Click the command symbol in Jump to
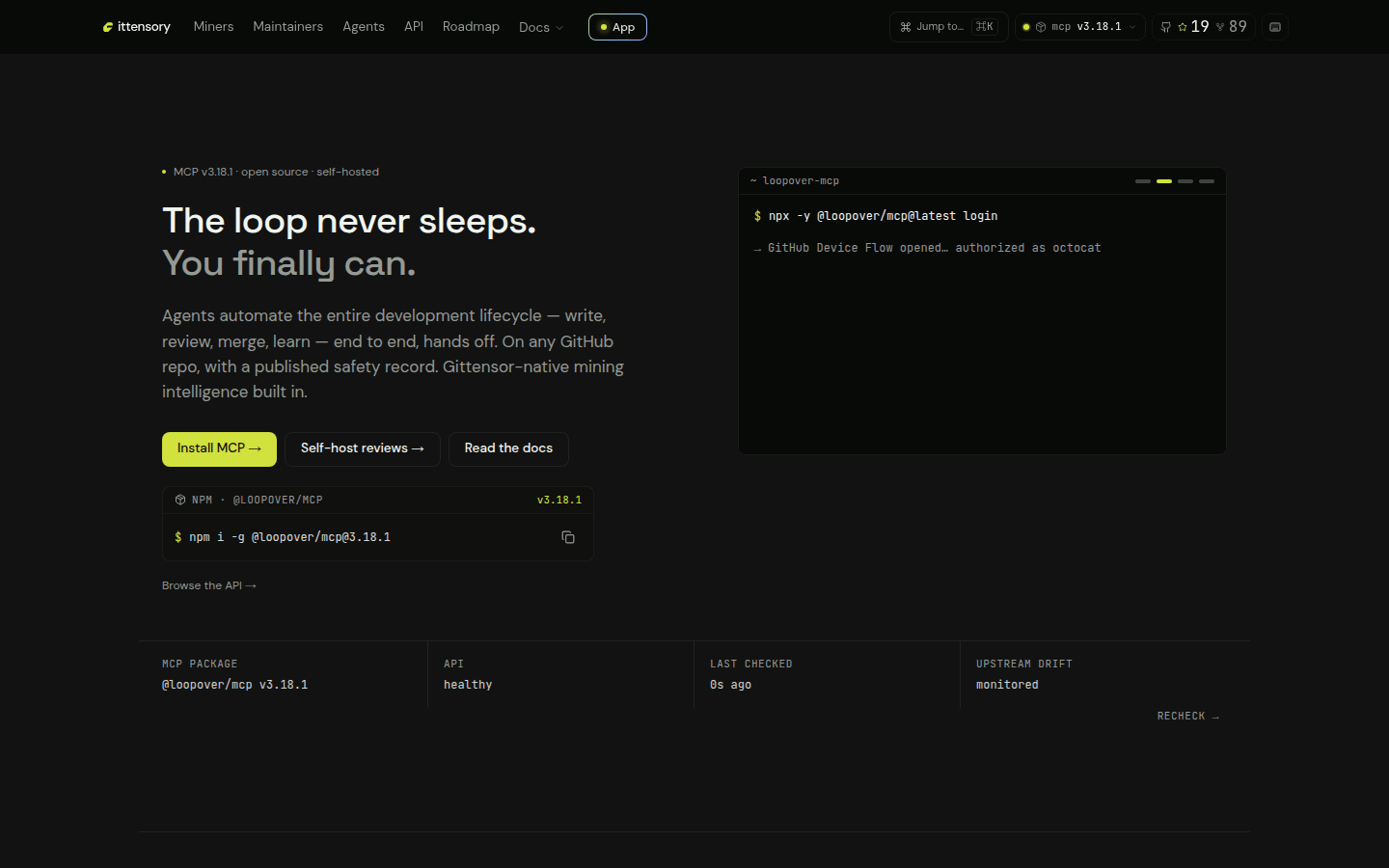This screenshot has height=868, width=1389. (x=906, y=27)
